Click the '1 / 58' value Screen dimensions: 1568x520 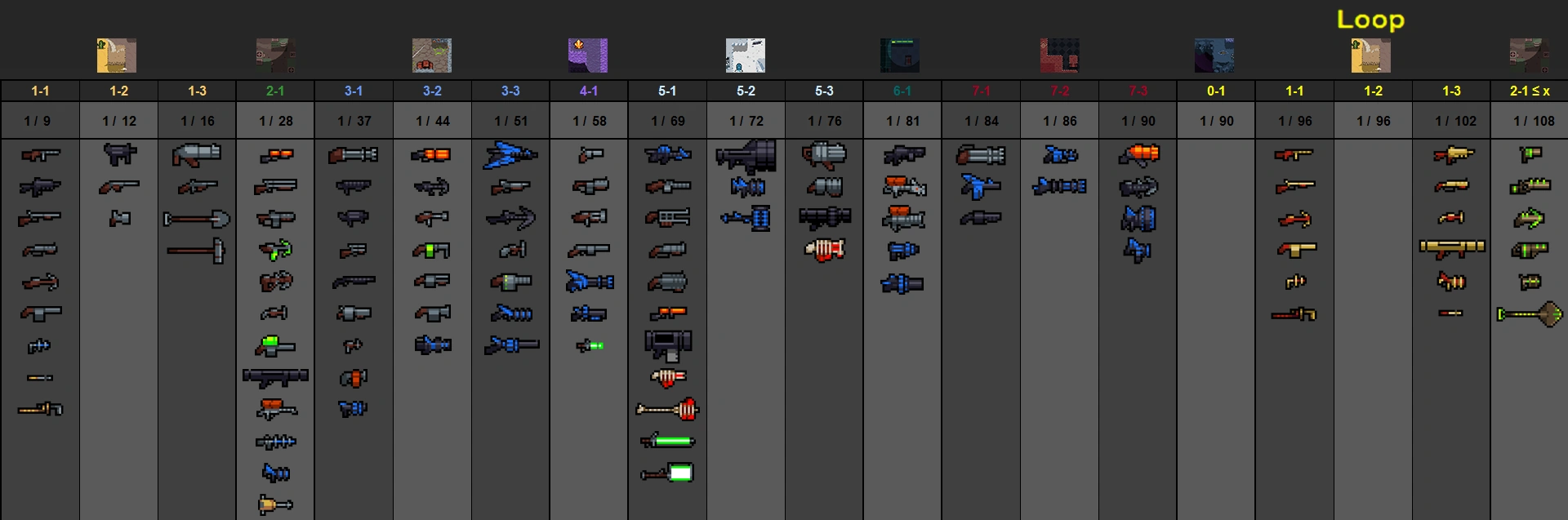(x=590, y=121)
